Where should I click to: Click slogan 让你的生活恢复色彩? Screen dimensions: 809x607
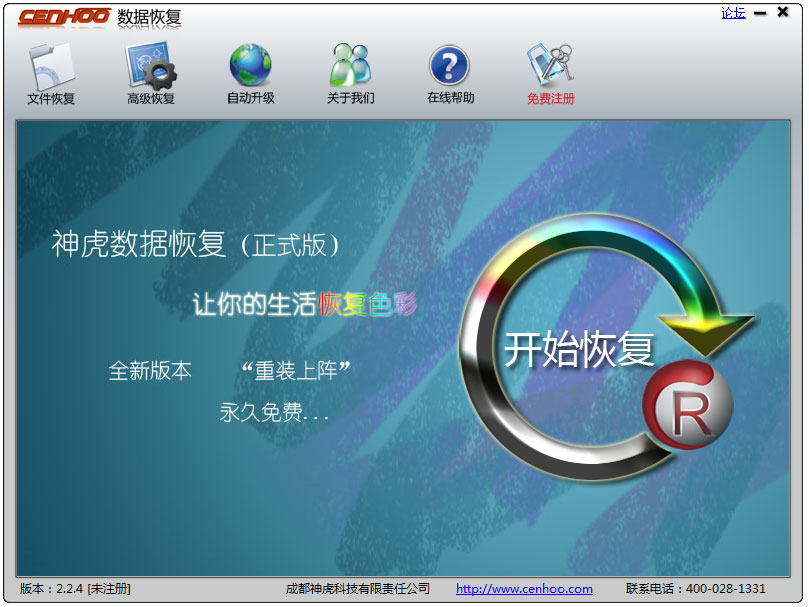(x=304, y=304)
